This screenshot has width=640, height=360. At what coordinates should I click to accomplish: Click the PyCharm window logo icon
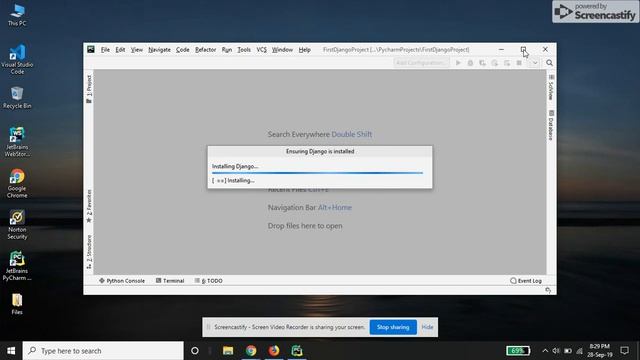[91, 49]
